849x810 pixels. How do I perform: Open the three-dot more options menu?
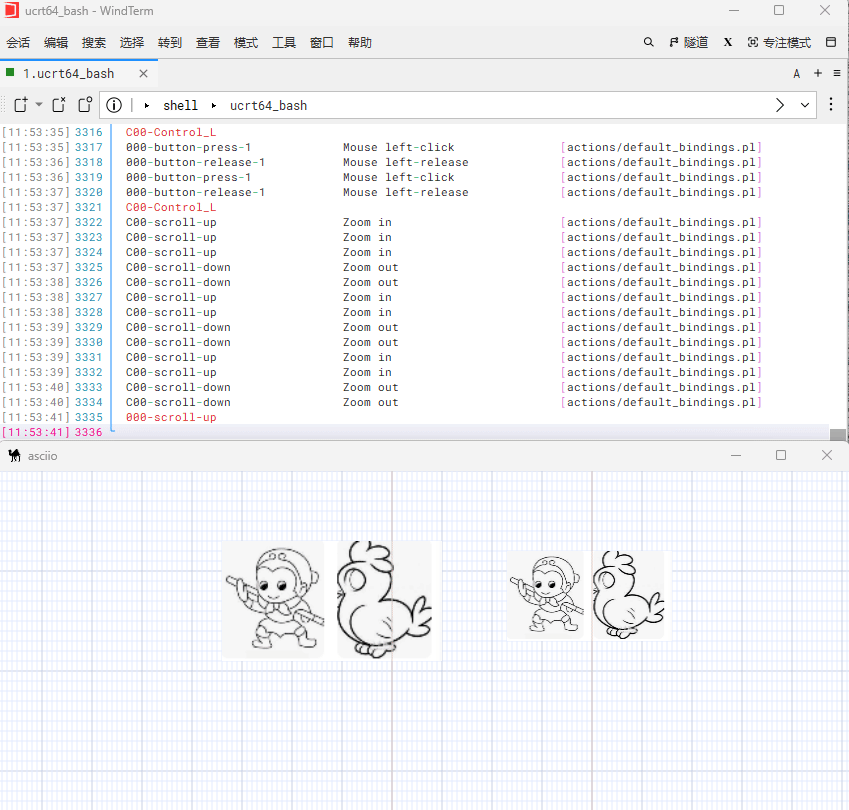pyautogui.click(x=830, y=105)
